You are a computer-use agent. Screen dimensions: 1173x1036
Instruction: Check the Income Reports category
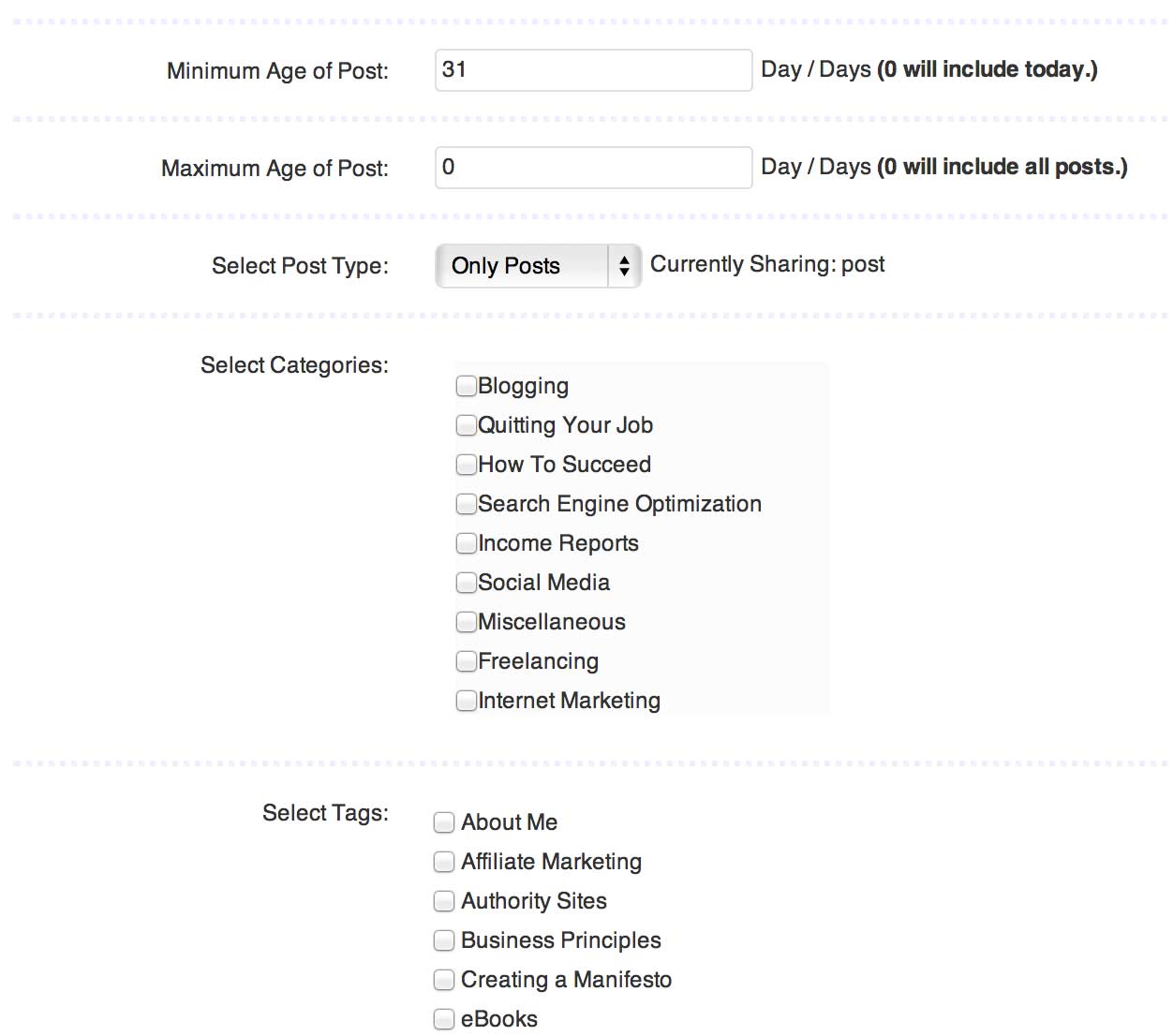(466, 543)
